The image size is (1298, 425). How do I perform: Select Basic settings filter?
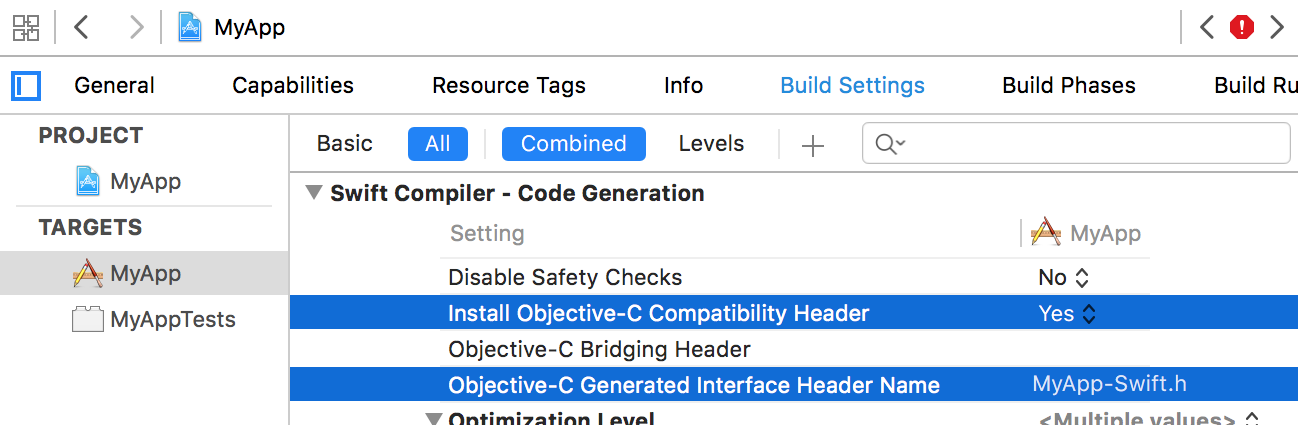[345, 144]
